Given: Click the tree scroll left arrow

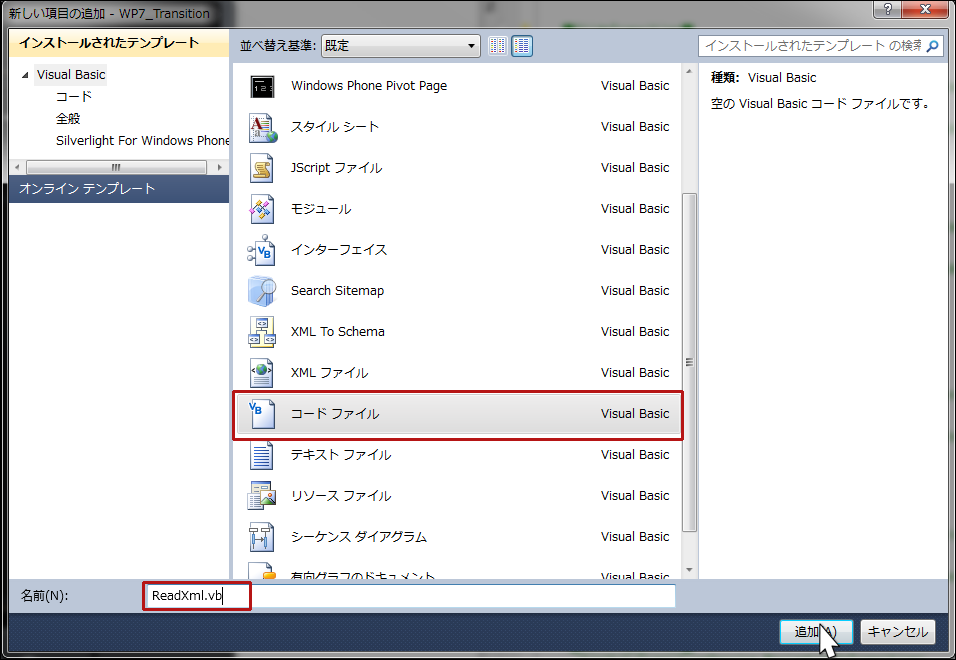Looking at the screenshot, I should tap(16, 167).
